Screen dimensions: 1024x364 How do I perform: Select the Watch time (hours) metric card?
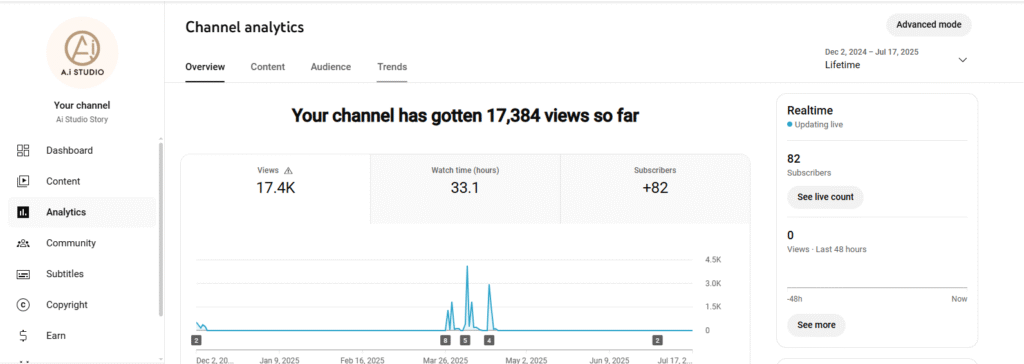tap(465, 189)
